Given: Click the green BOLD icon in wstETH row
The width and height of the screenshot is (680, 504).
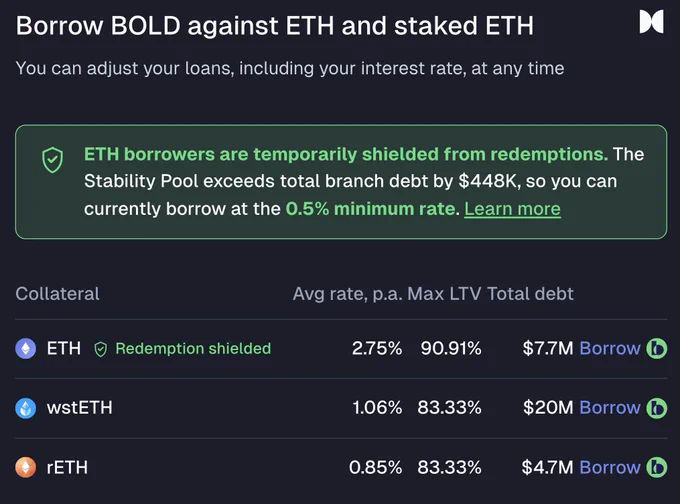Looking at the screenshot, I should click(x=657, y=408).
